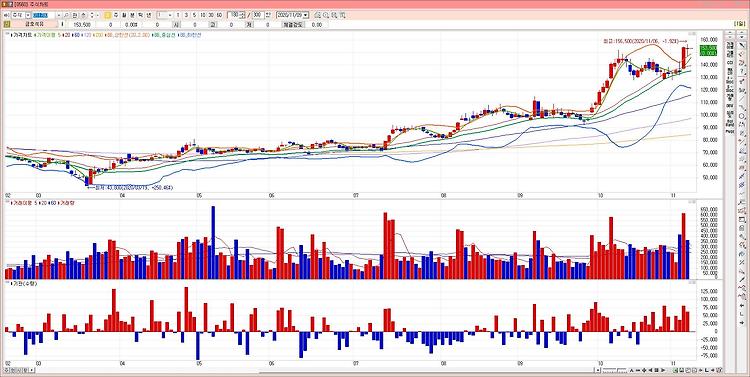This screenshot has height=377, width=750.
Task: Select the ellipse drawing tool
Action: click(742, 116)
